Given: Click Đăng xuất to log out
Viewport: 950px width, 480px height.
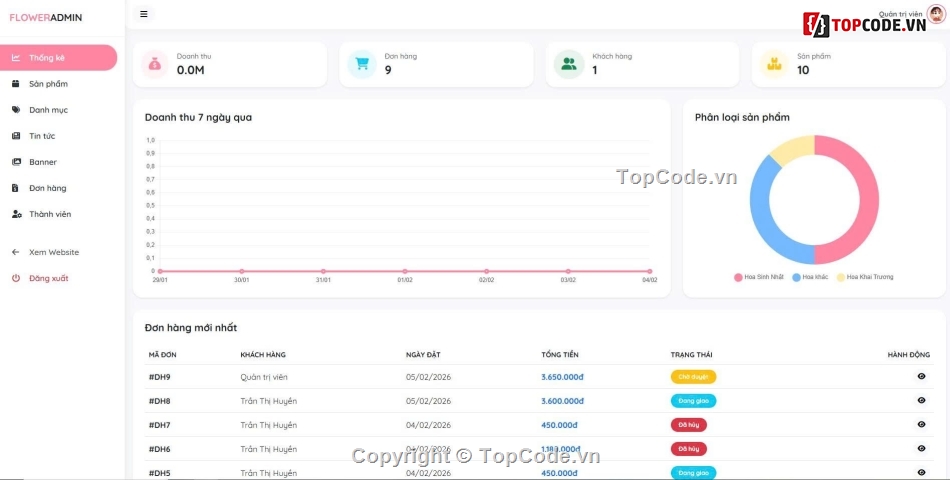Looking at the screenshot, I should pyautogui.click(x=48, y=278).
